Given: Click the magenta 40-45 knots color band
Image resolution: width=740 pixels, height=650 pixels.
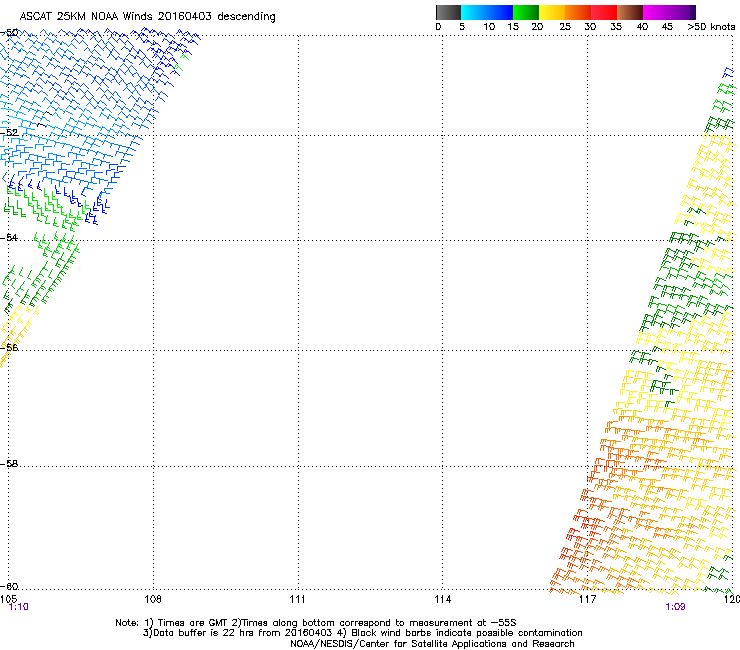Looking at the screenshot, I should pyautogui.click(x=656, y=12).
